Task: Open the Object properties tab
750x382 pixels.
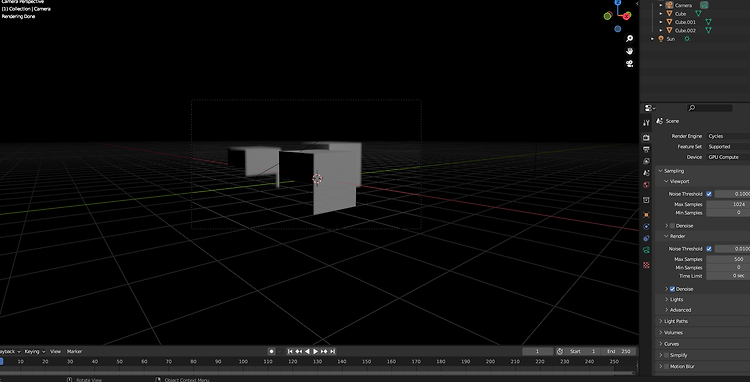Action: click(646, 215)
